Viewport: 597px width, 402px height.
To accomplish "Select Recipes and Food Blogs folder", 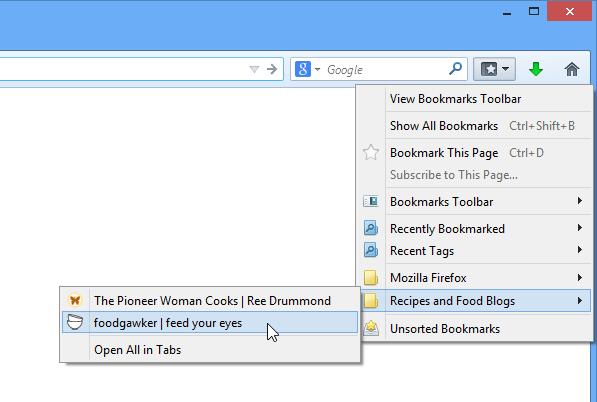I will tap(474, 301).
